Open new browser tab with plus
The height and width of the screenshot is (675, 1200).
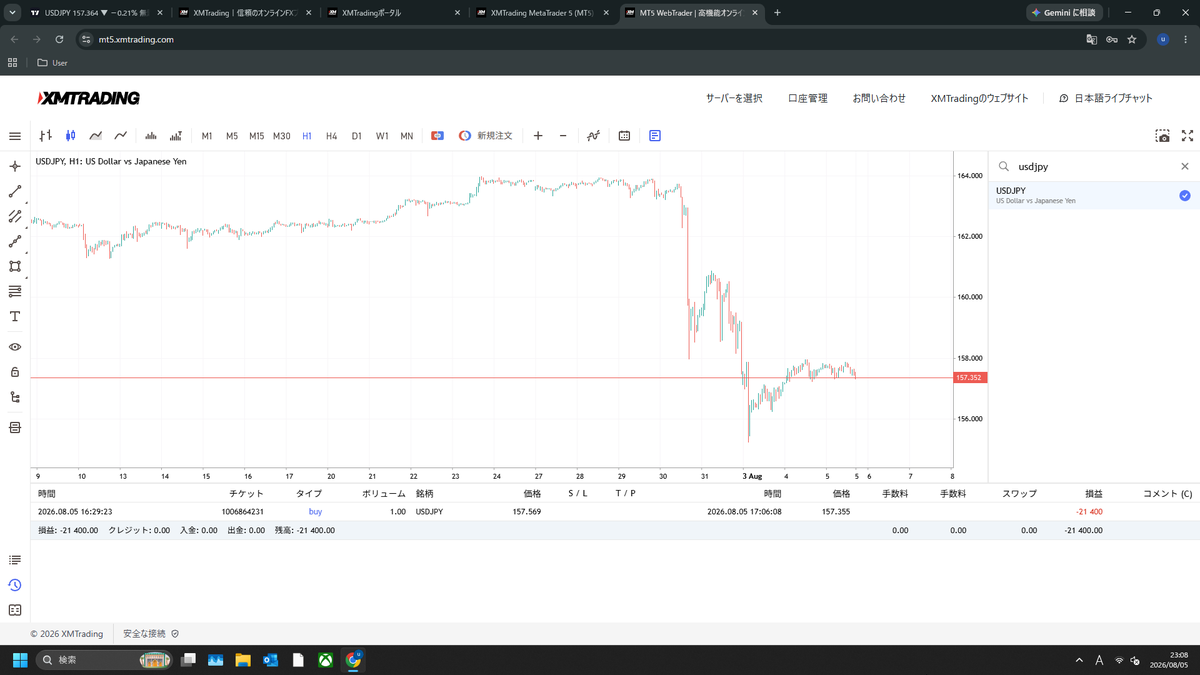(777, 13)
